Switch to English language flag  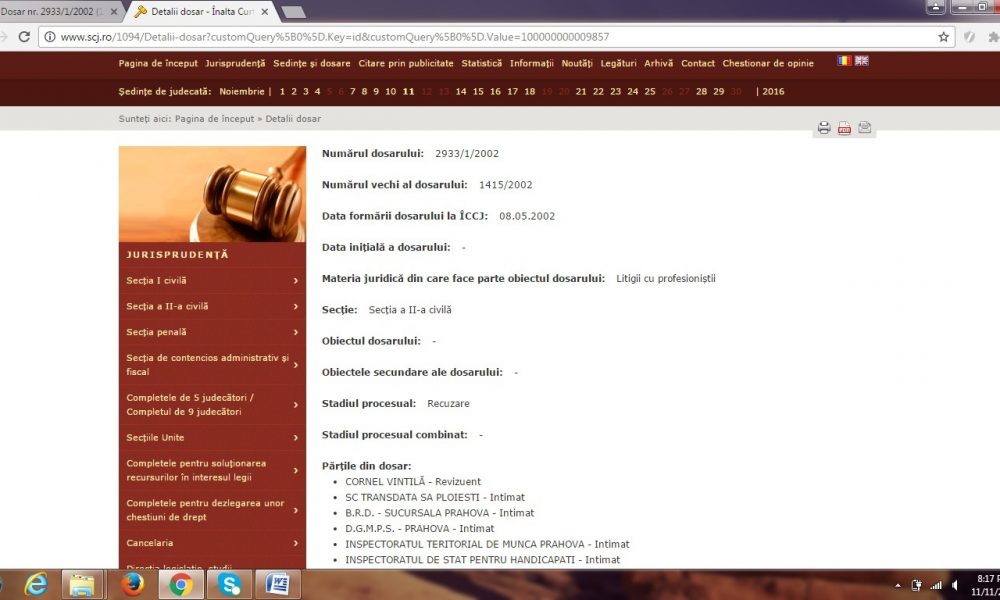pos(862,61)
